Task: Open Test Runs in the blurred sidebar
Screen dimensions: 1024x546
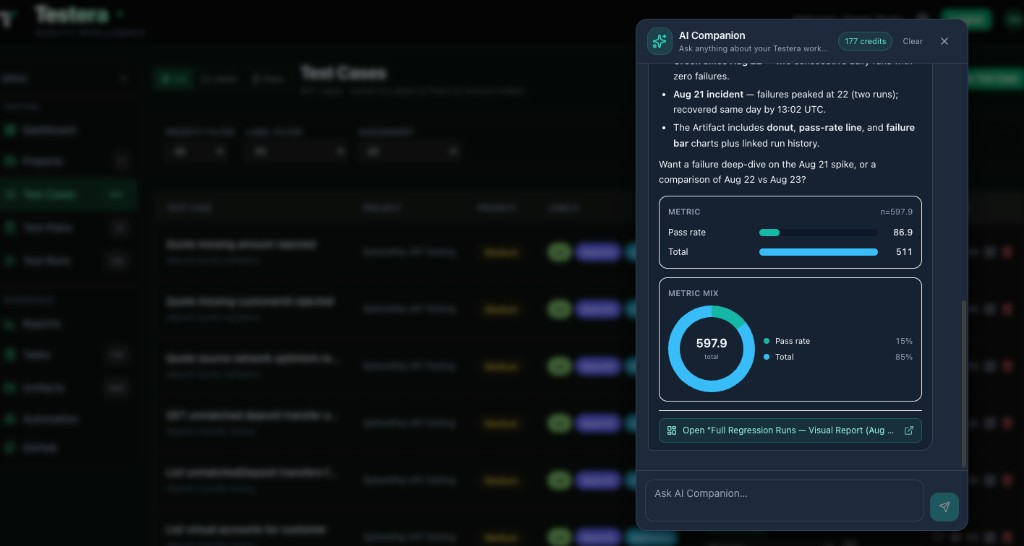Action: (x=46, y=261)
